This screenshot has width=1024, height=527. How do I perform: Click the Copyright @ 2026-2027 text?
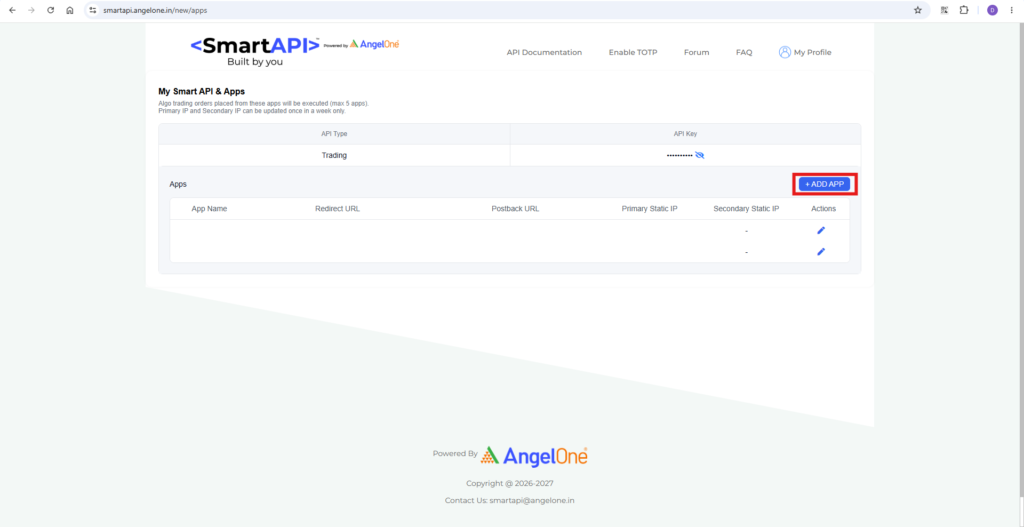coord(510,484)
